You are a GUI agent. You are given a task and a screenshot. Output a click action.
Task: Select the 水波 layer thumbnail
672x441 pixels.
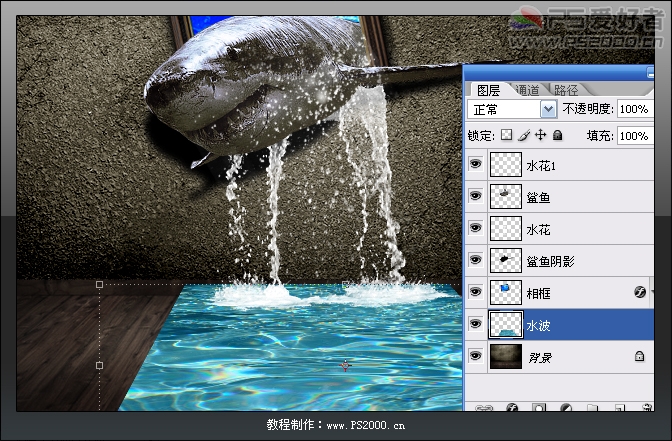click(x=506, y=324)
